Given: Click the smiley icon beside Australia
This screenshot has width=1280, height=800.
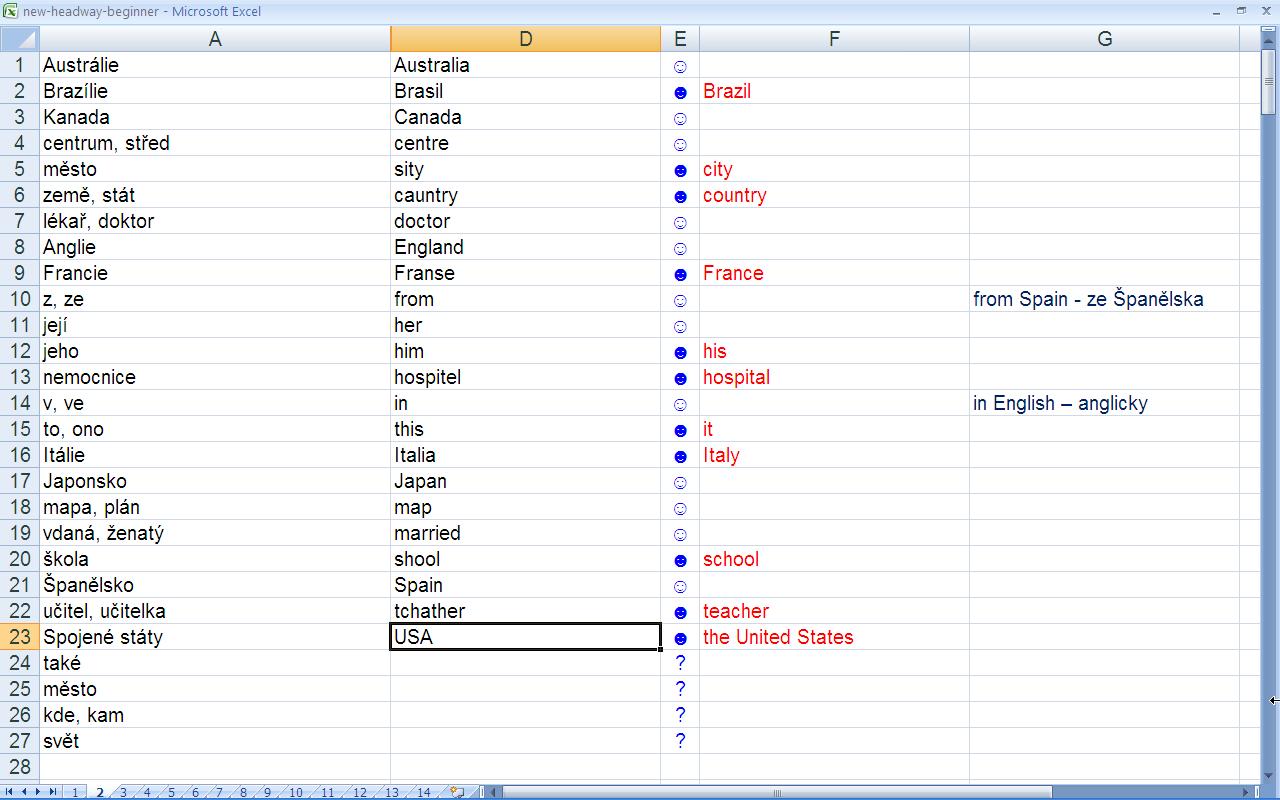Looking at the screenshot, I should (680, 65).
